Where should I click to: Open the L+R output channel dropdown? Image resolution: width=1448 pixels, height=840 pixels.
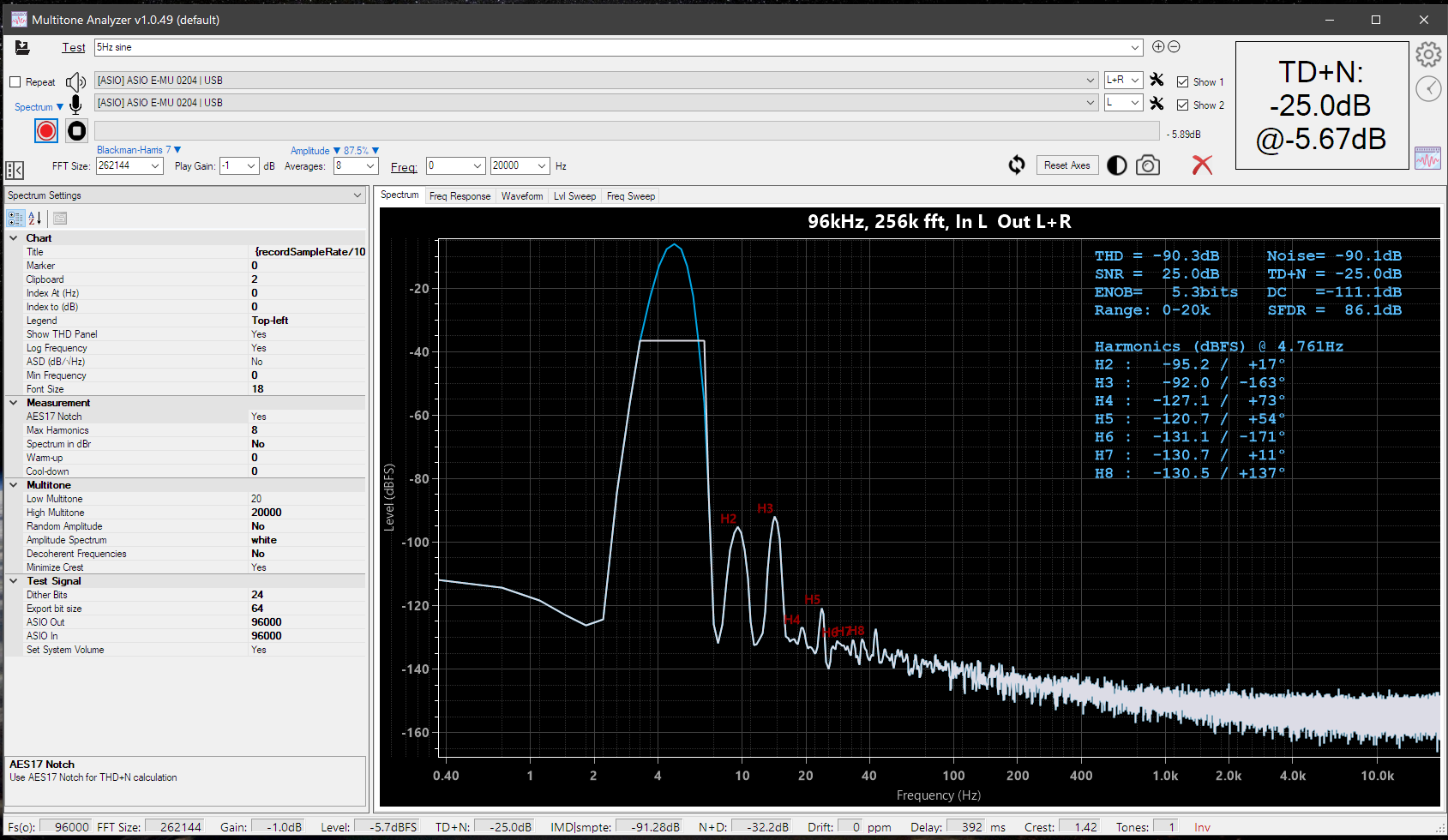tap(1123, 80)
